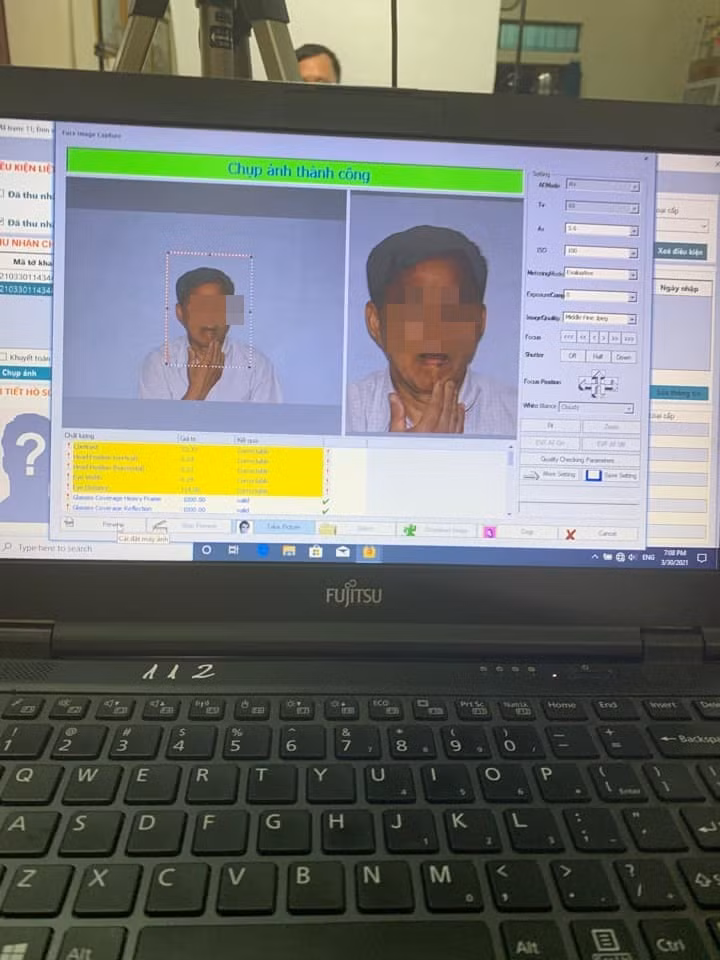Viewport: 720px width, 960px height.
Task: Open Microsoft Store from the taskbar
Action: (315, 552)
